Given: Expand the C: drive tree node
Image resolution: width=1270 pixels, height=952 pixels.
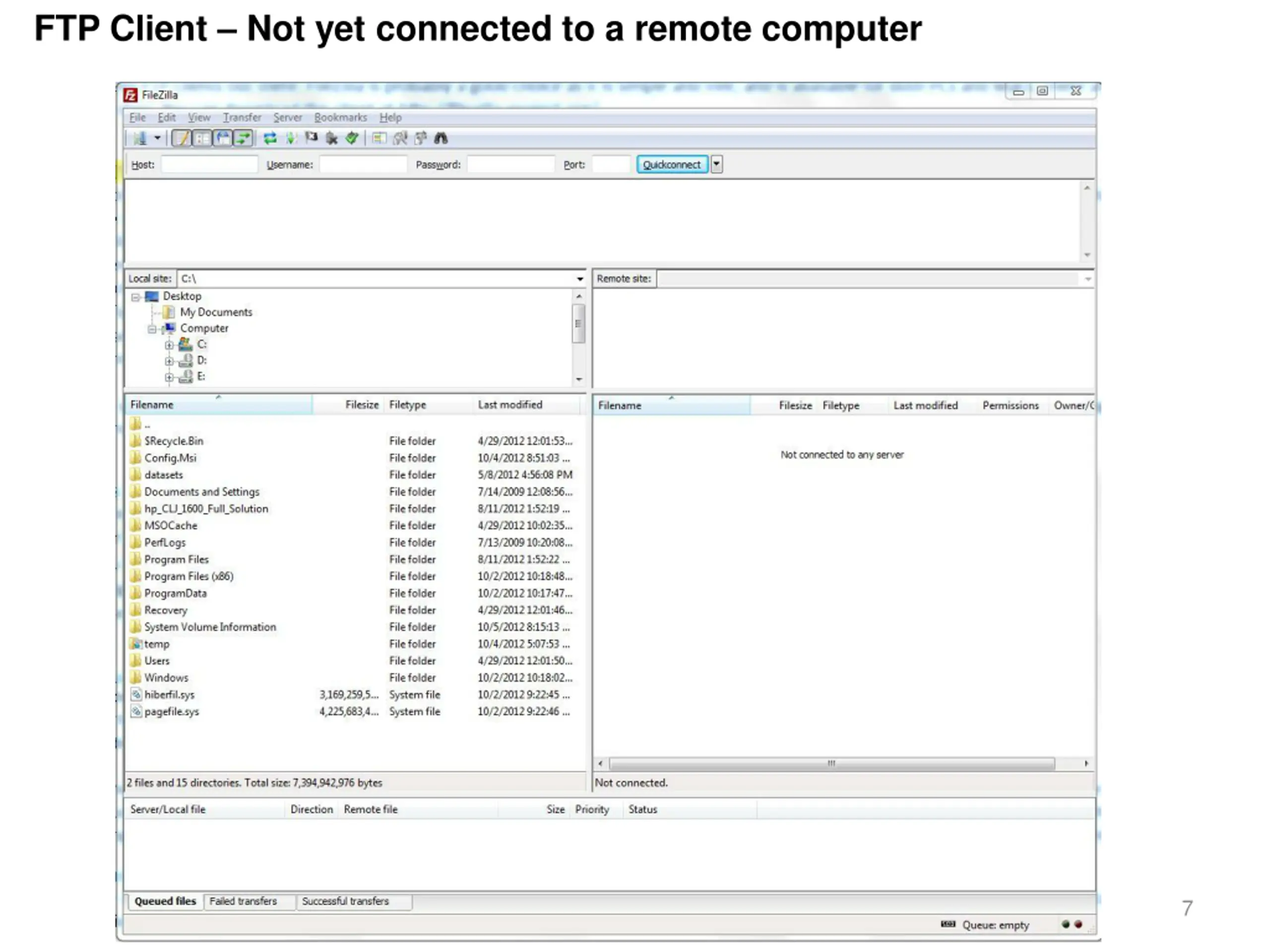Looking at the screenshot, I should (169, 346).
